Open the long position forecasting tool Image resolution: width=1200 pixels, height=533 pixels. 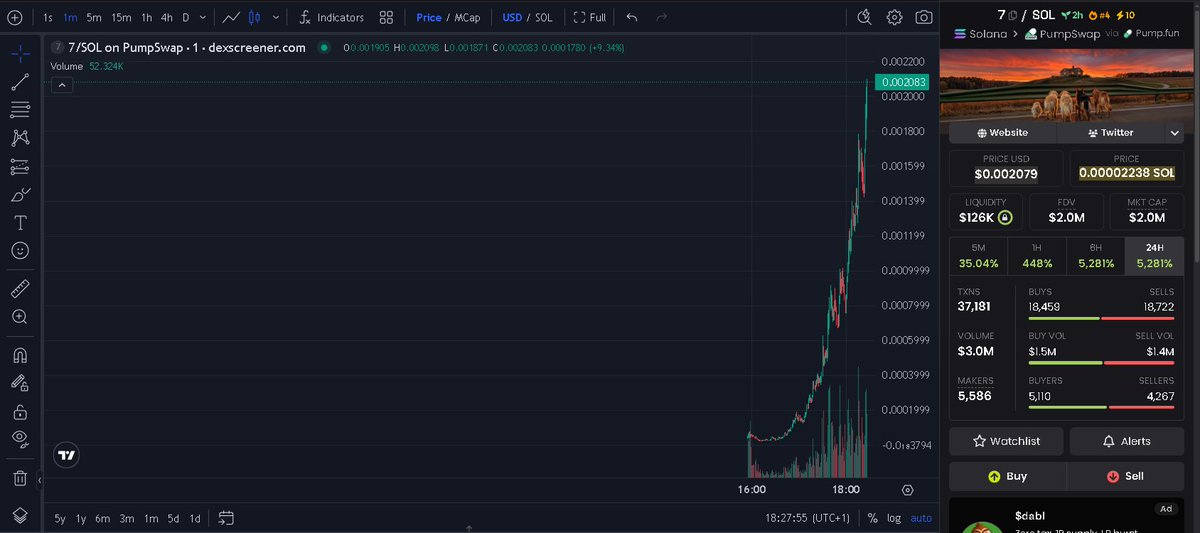coord(20,166)
